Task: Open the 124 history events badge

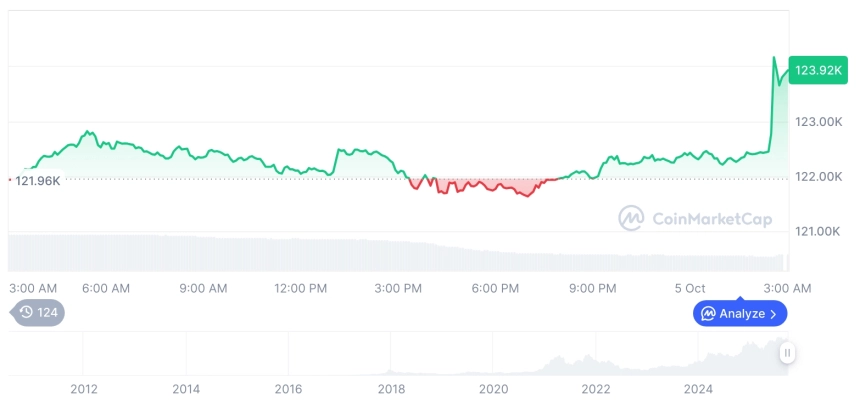Action: coord(40,312)
